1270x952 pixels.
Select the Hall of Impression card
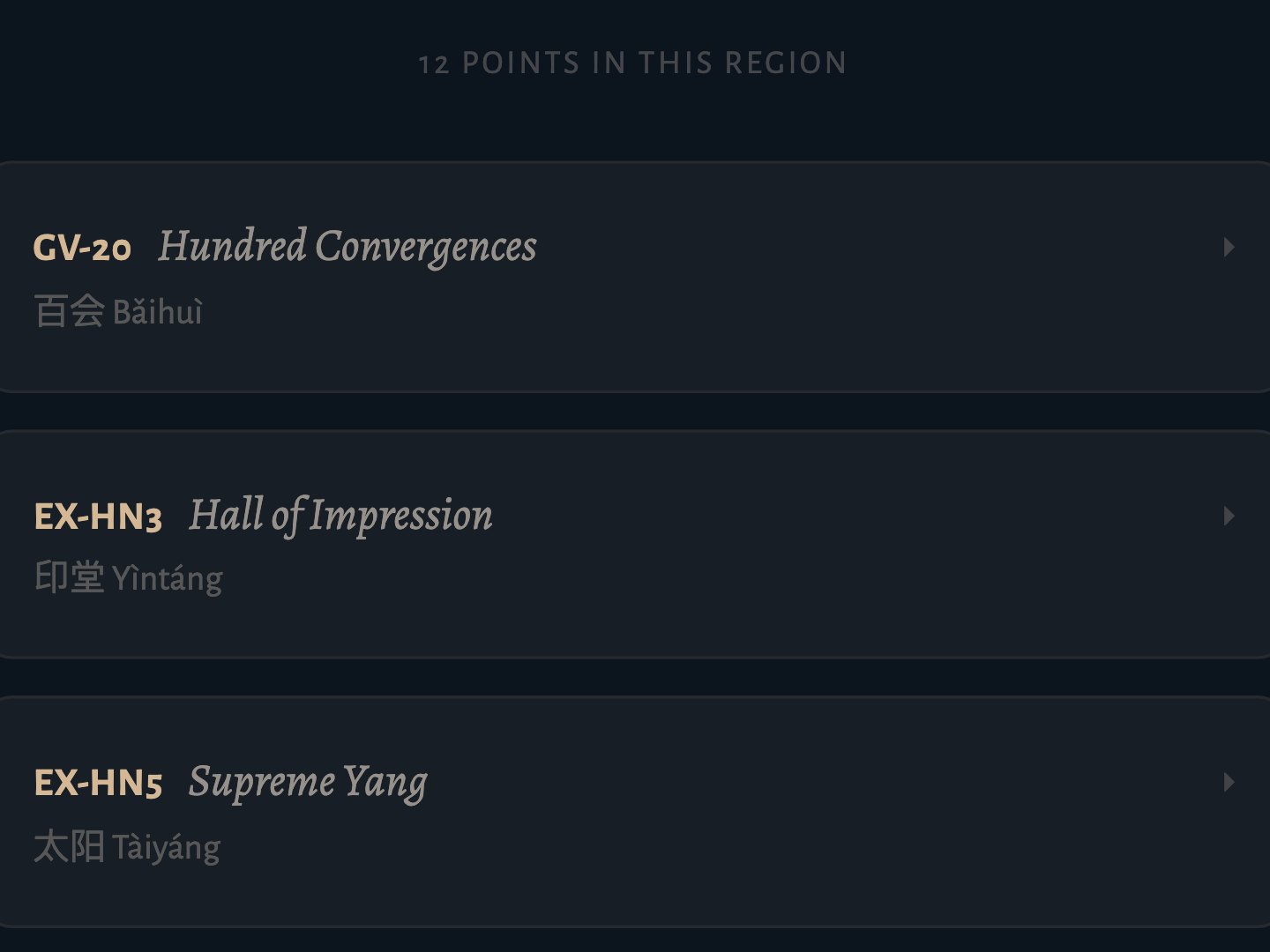tap(631, 545)
